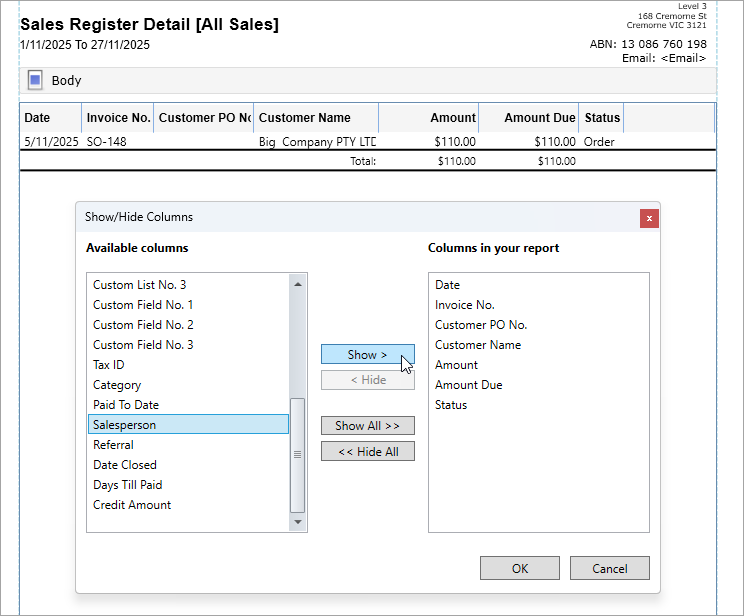Select Referral in Available columns

tap(113, 445)
